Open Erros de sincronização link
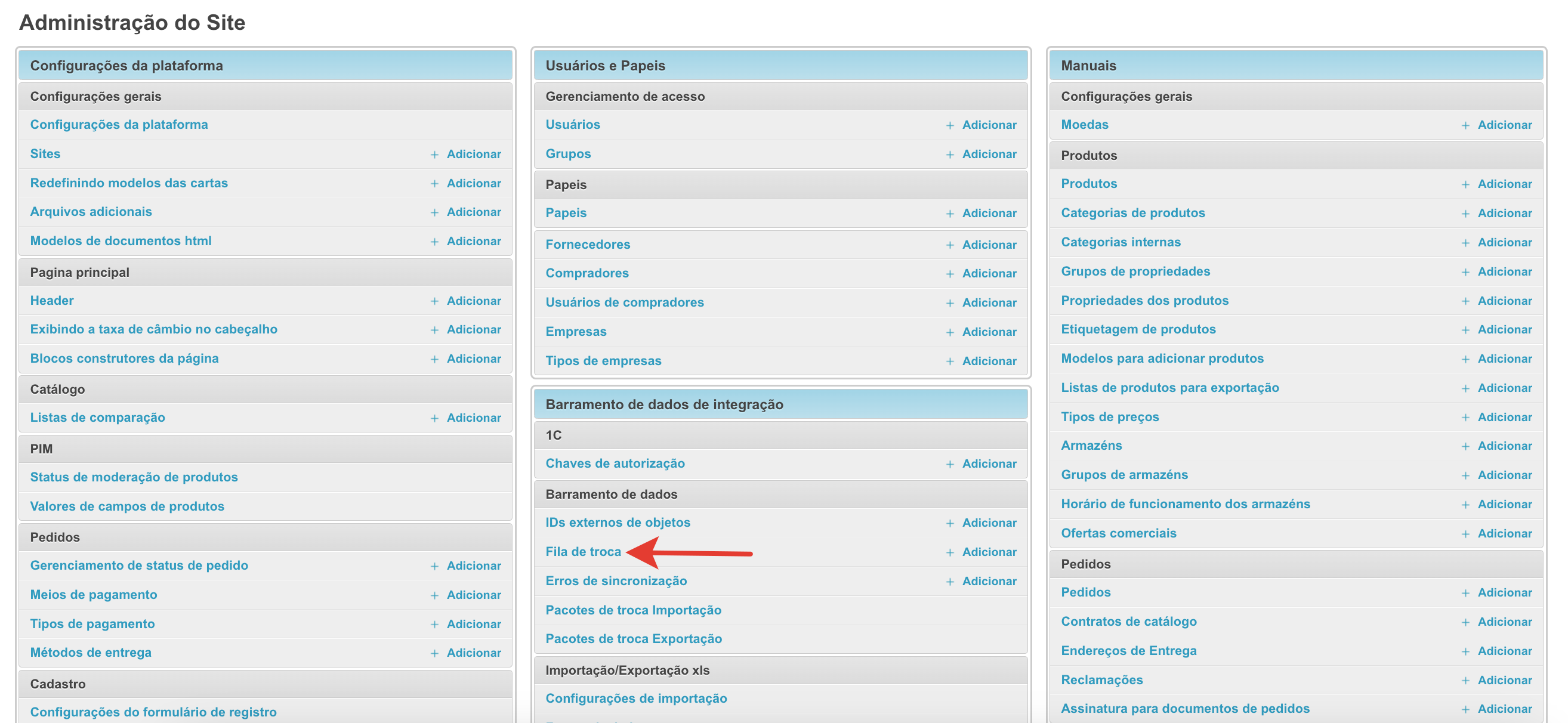Viewport: 1568px width, 723px height. click(615, 581)
